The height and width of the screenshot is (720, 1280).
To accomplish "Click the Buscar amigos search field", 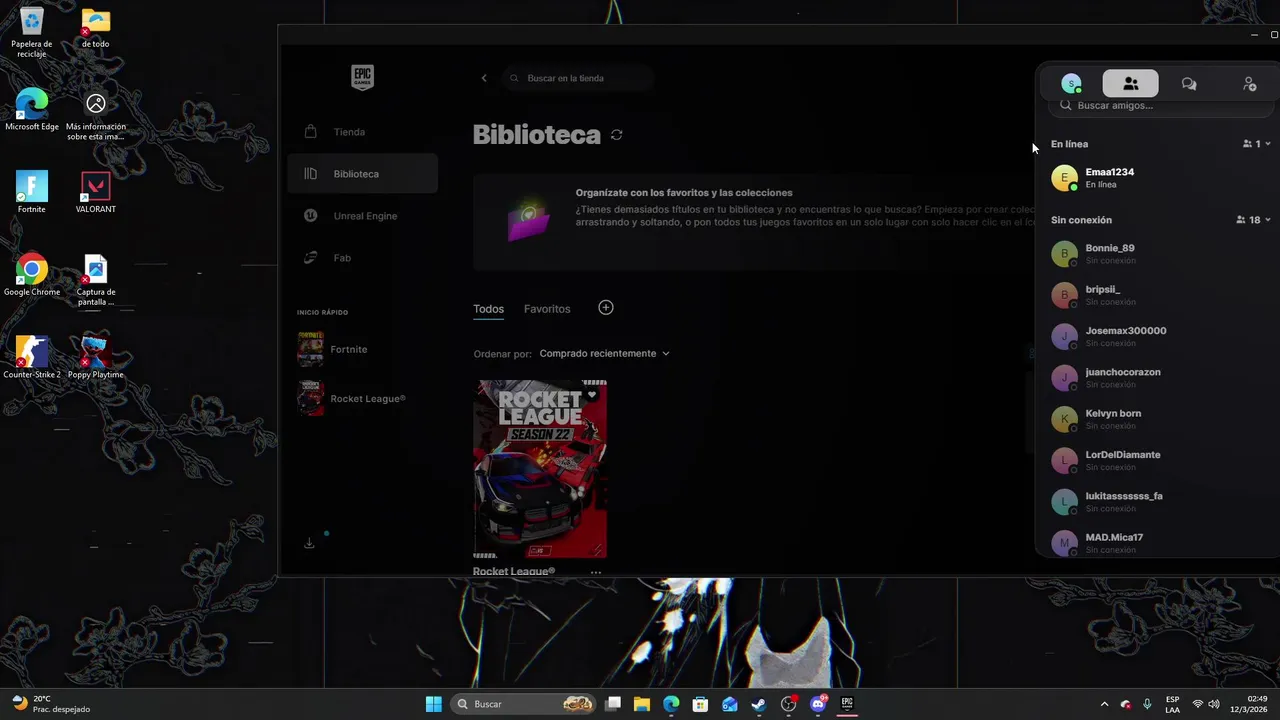I will tap(1160, 105).
